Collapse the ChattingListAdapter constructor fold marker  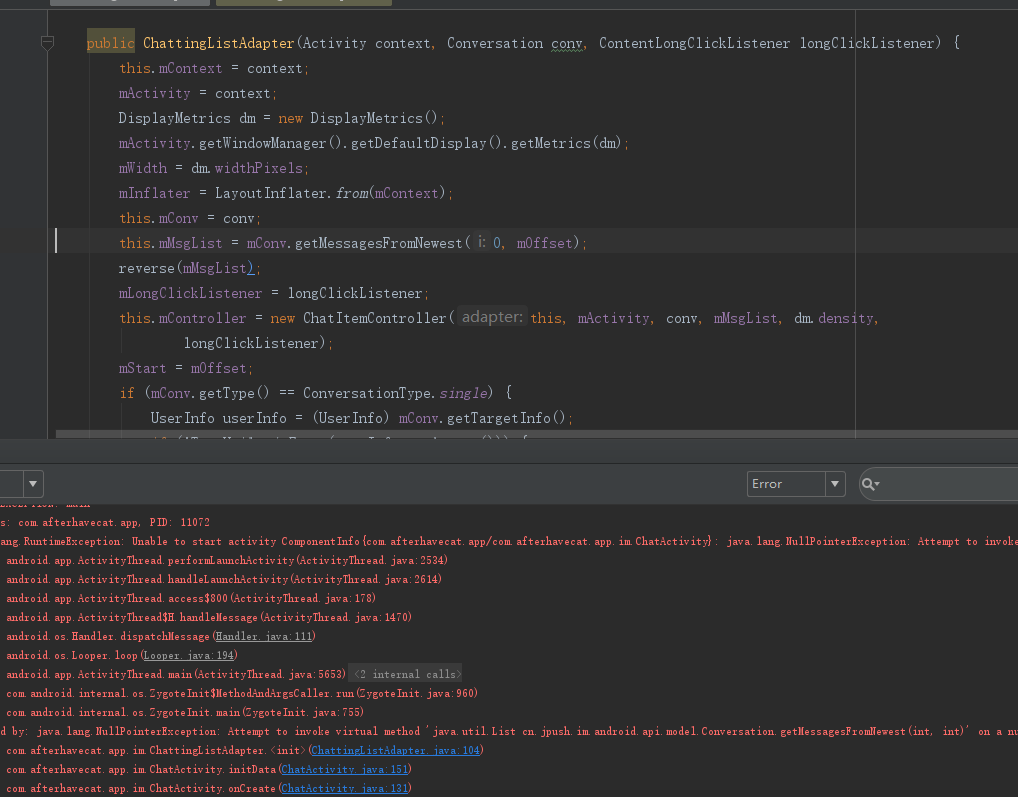(47, 43)
